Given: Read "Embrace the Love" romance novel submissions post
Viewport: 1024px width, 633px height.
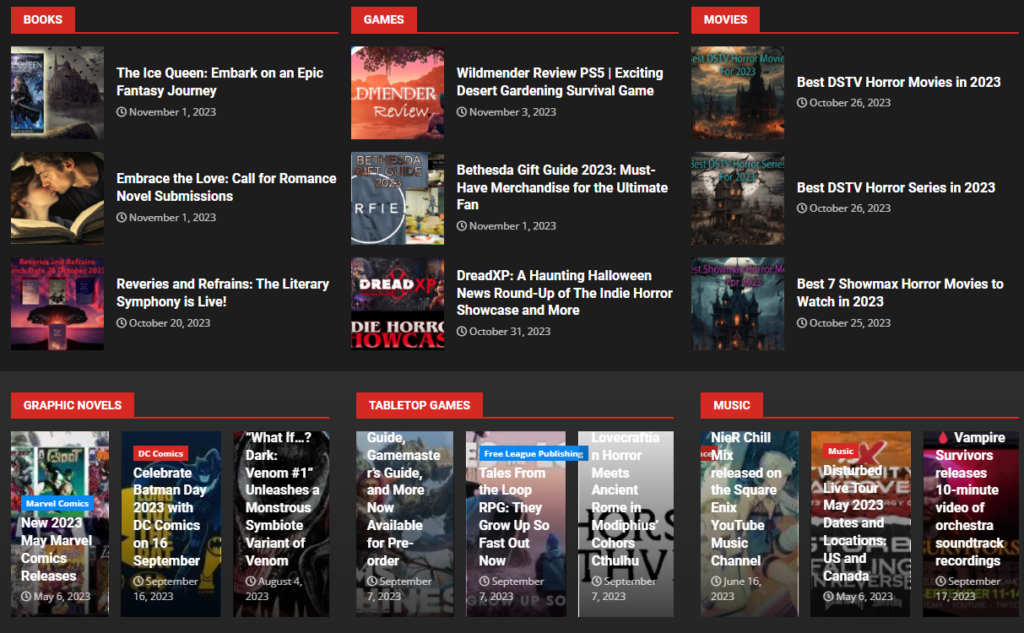Looking at the screenshot, I should coord(226,187).
